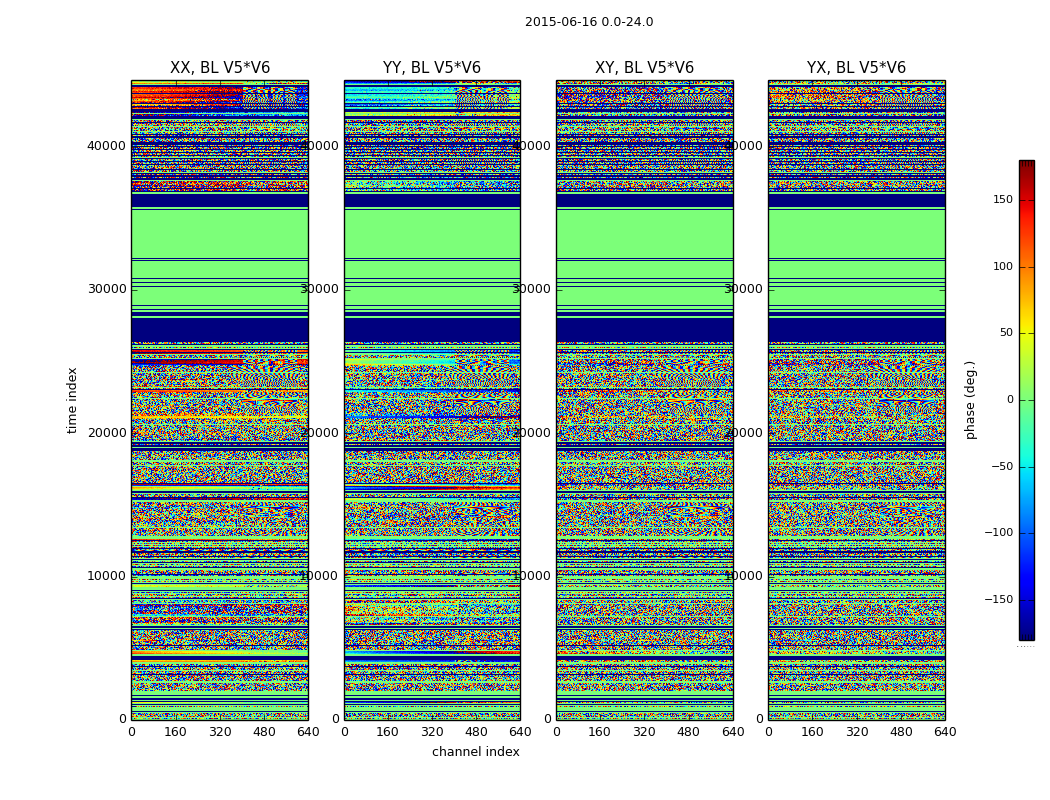Click the XY panel phase image
This screenshot has height=800, width=1050.
click(x=645, y=400)
